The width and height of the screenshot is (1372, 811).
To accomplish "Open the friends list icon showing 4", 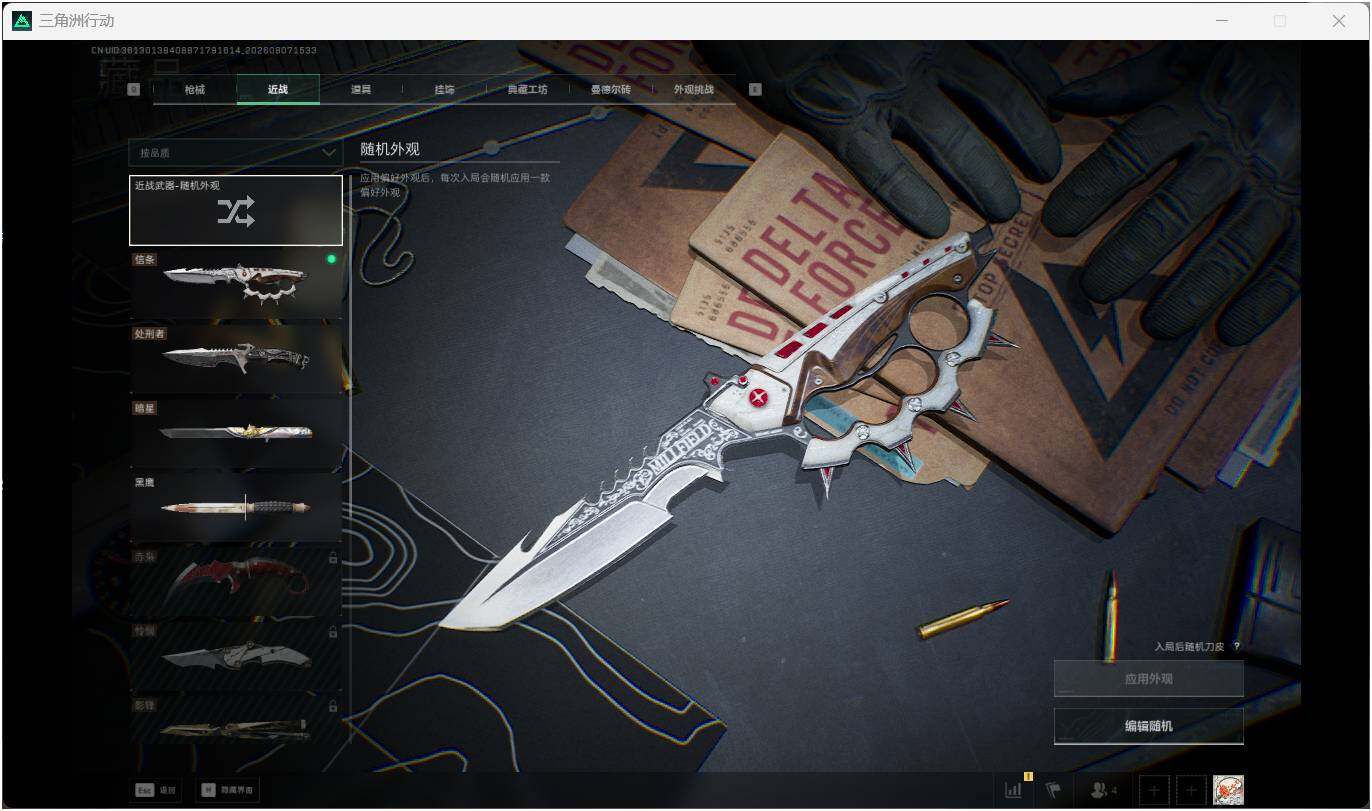I will pos(1104,790).
